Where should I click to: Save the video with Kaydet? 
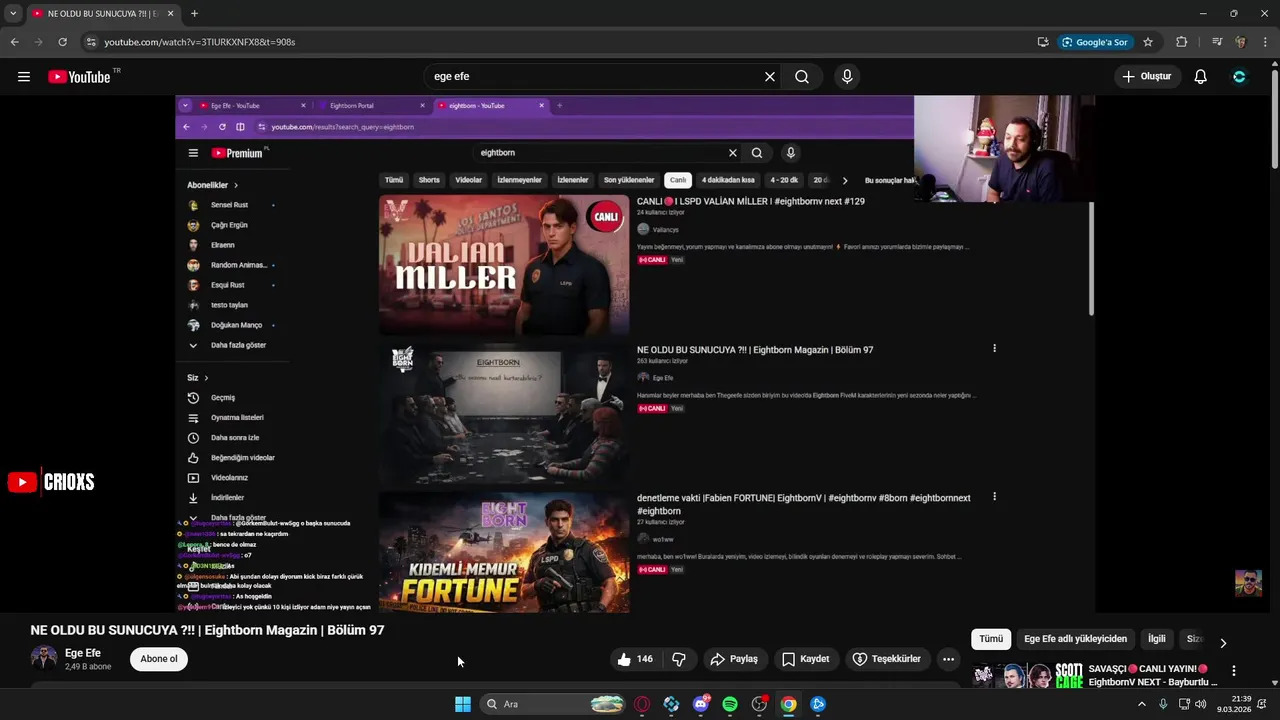(x=806, y=659)
